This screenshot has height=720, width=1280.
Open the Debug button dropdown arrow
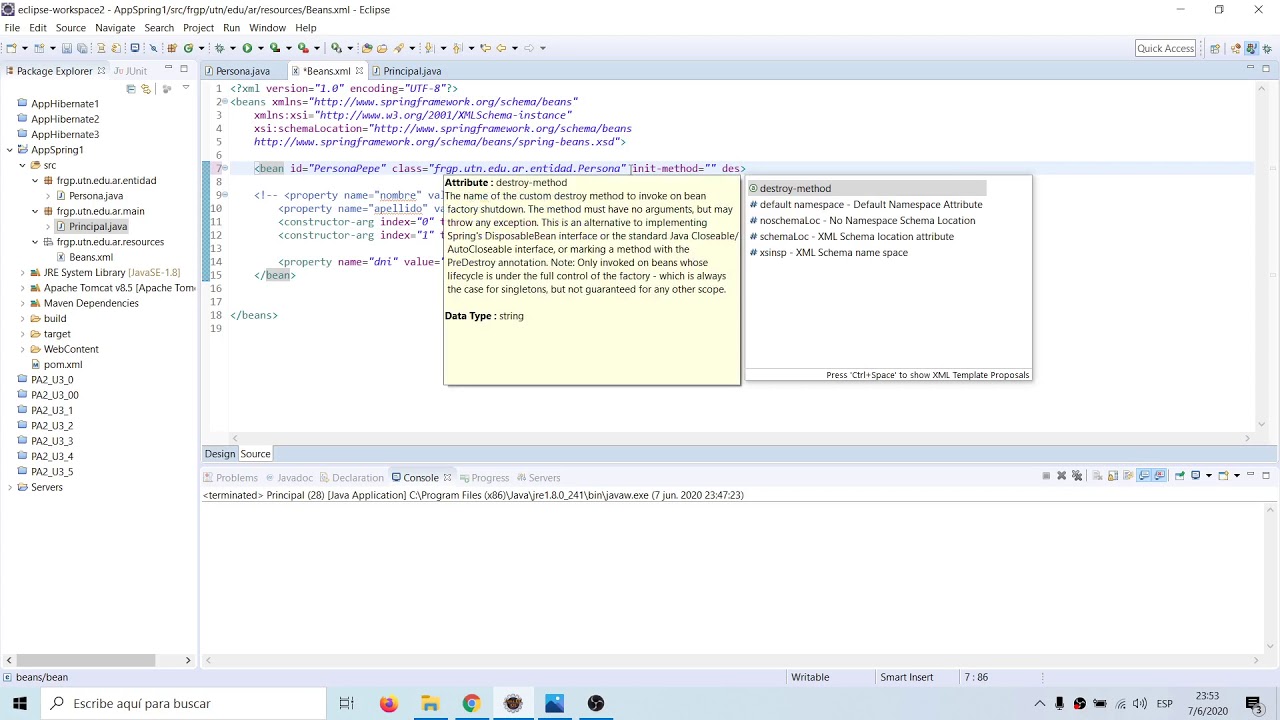pyautogui.click(x=233, y=48)
